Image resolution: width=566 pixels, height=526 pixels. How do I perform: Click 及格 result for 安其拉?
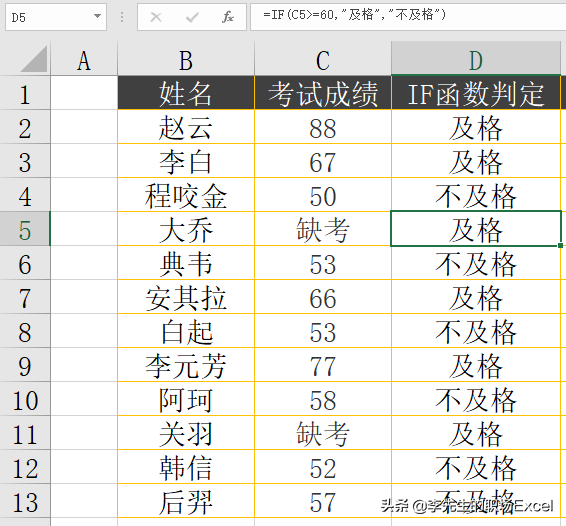[x=476, y=297]
